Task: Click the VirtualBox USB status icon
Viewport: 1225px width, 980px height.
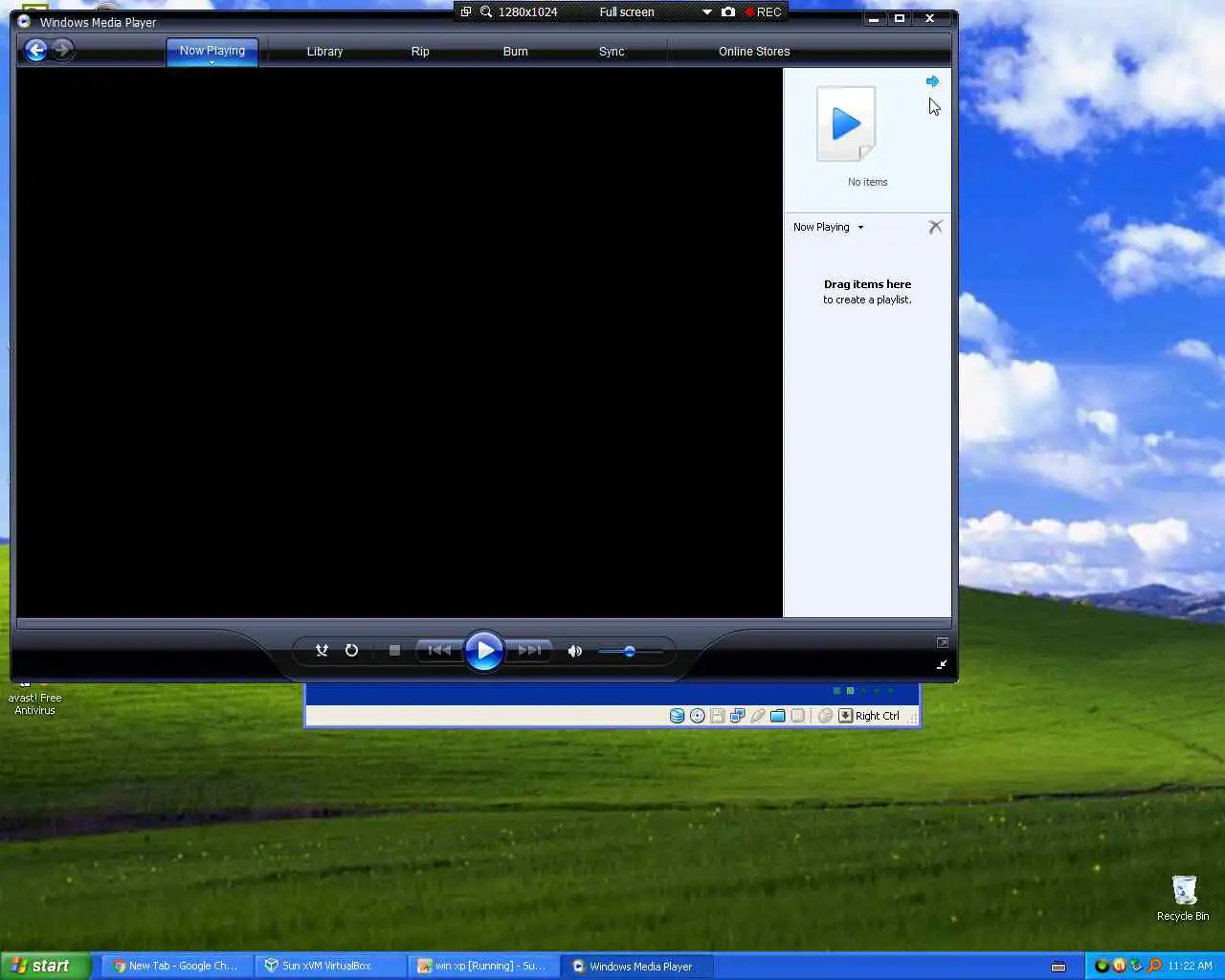Action: (x=757, y=716)
